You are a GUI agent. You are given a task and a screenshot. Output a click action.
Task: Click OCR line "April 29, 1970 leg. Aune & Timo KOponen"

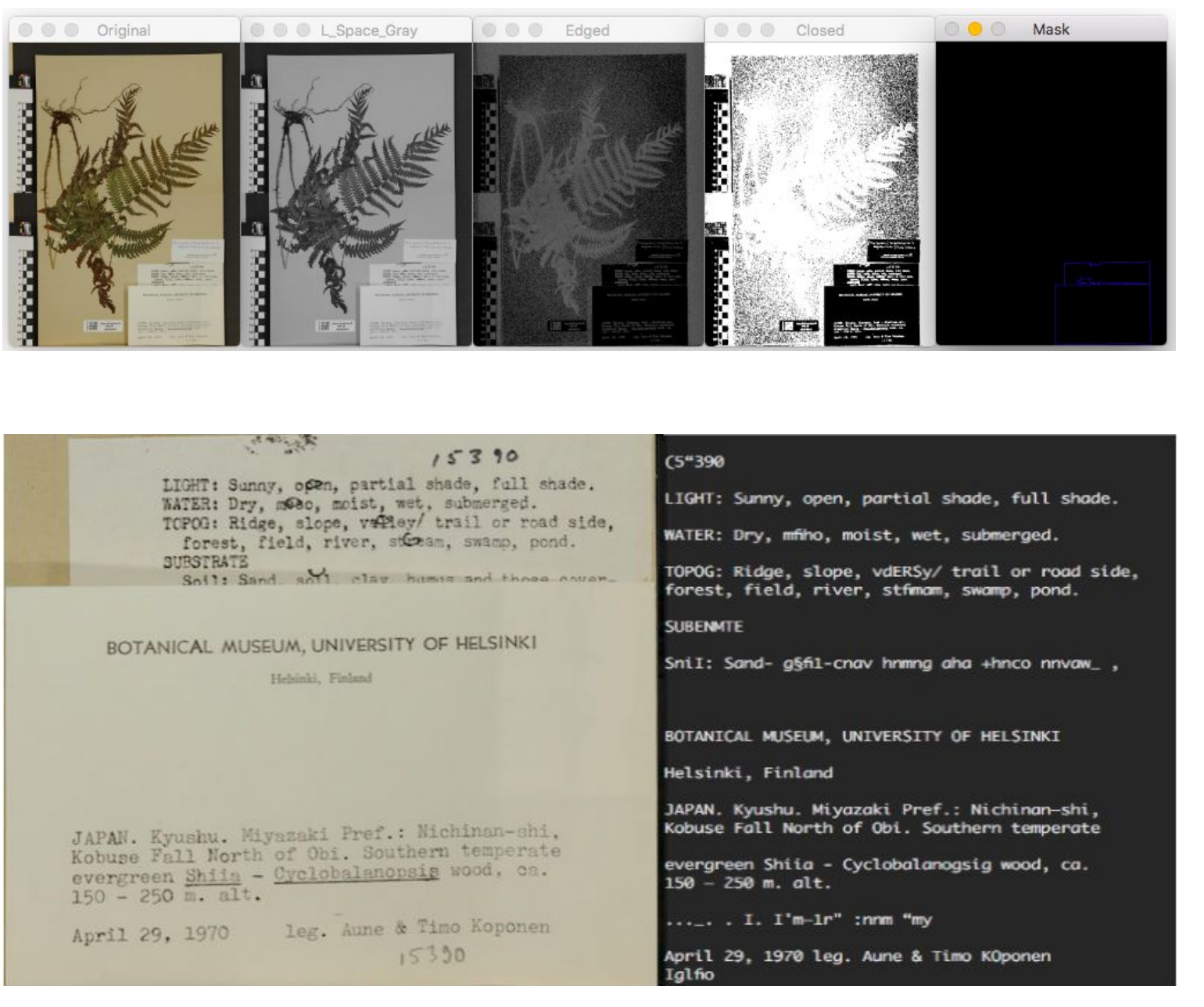pyautogui.click(x=858, y=956)
